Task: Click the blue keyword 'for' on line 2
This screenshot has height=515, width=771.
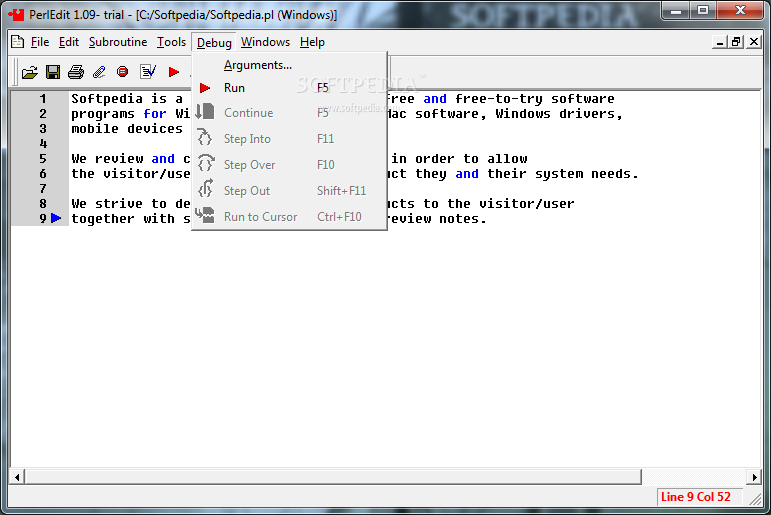Action: click(x=155, y=114)
